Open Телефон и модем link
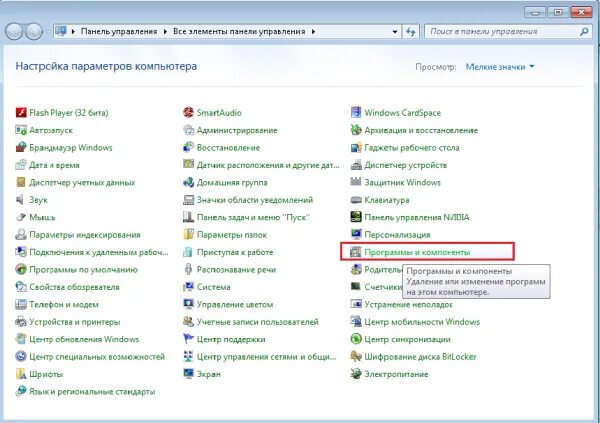This screenshot has height=423, width=600. coord(64,304)
